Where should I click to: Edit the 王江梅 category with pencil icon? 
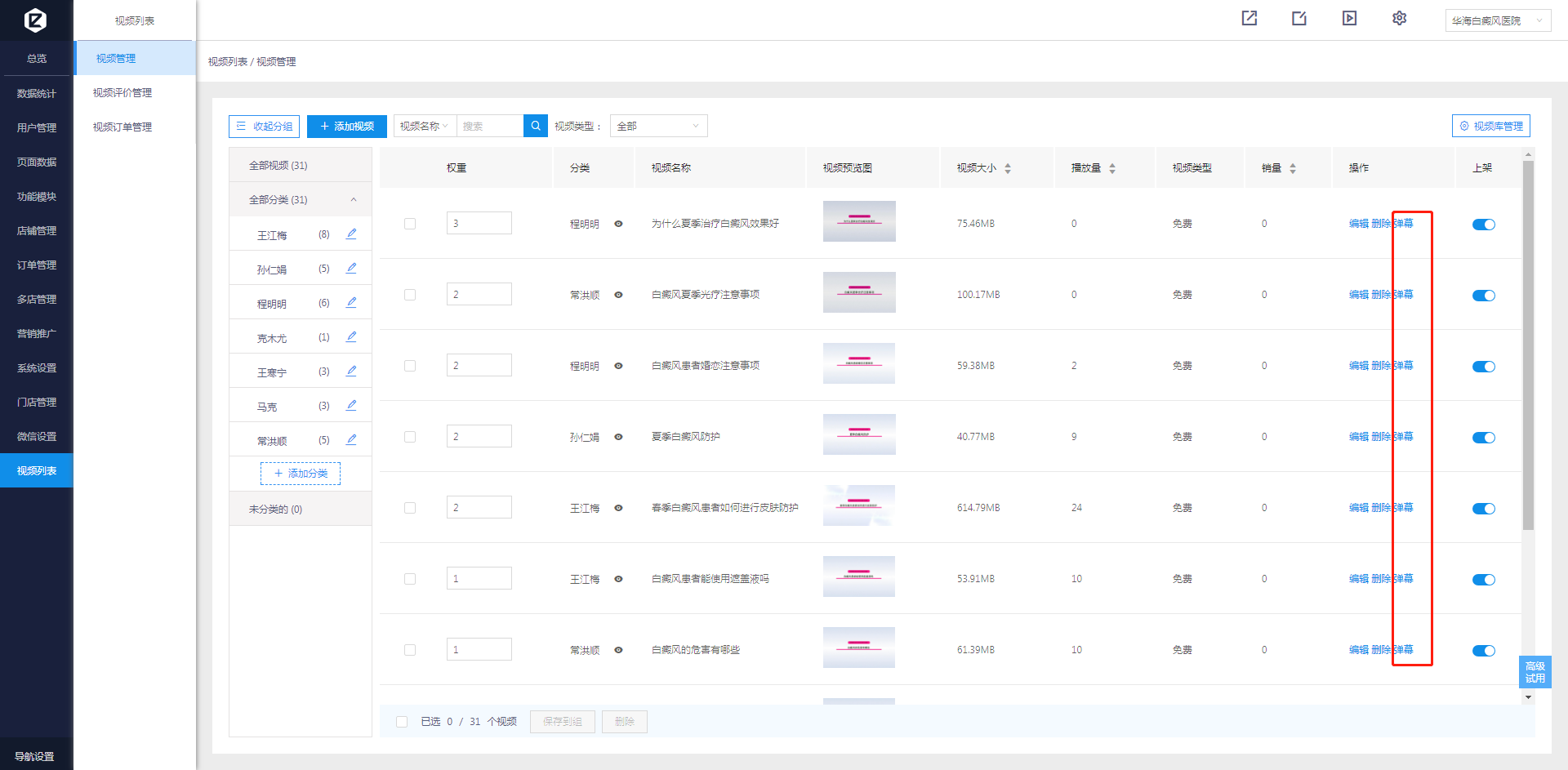(x=351, y=234)
